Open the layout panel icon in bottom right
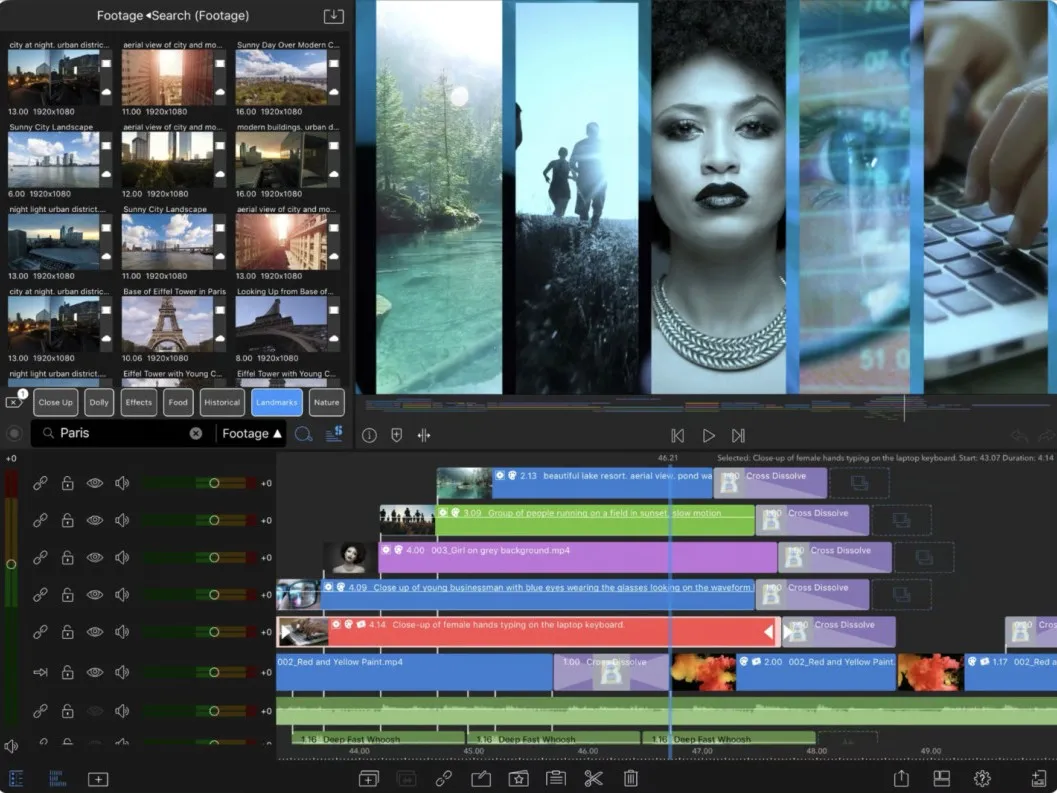 (942, 778)
